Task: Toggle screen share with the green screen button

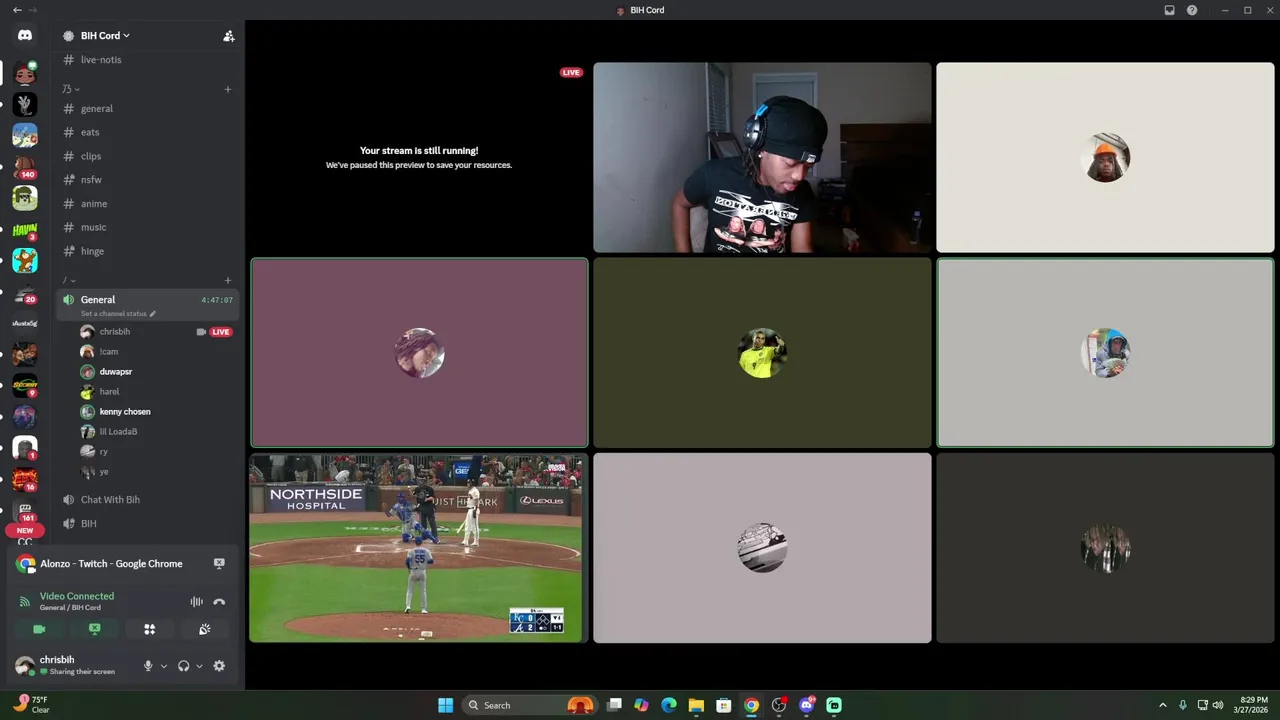Action: 95,629
